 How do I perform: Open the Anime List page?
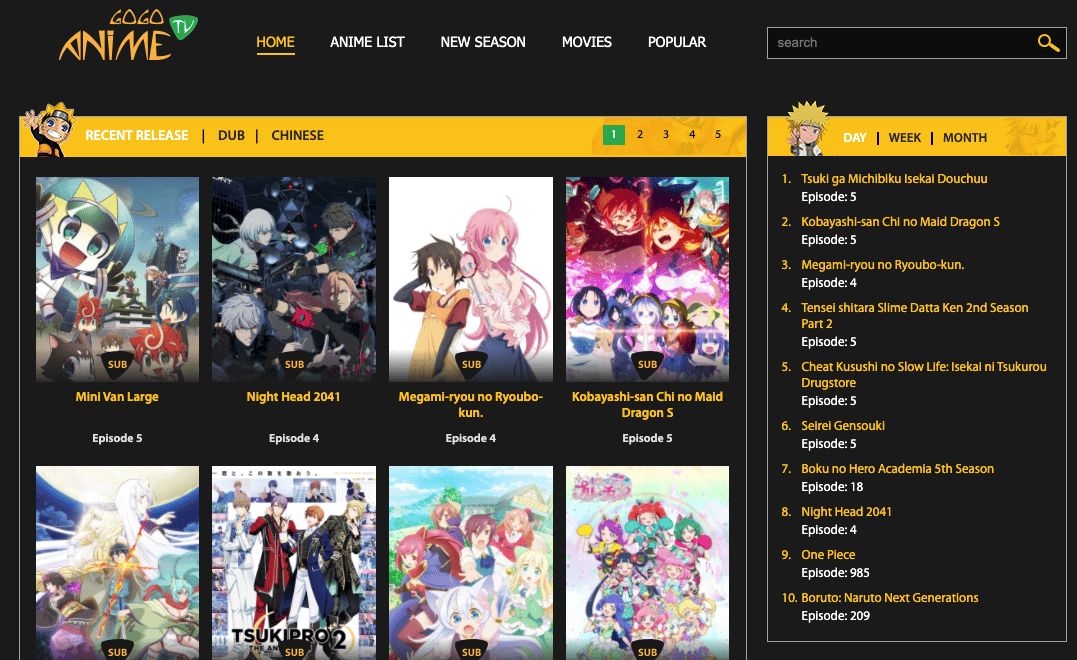(367, 42)
